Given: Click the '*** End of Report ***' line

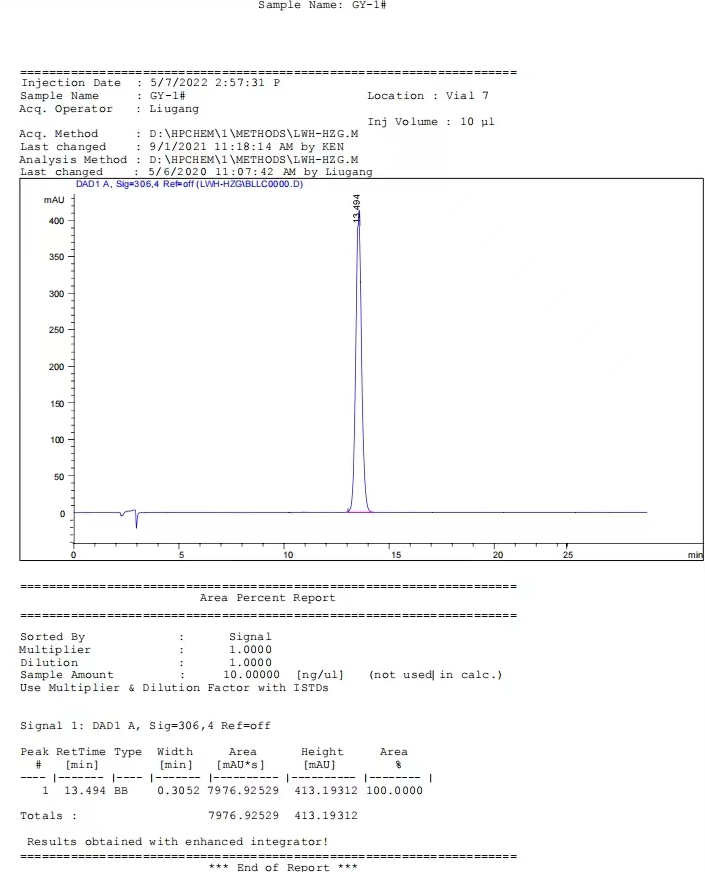Looking at the screenshot, I should (283, 868).
